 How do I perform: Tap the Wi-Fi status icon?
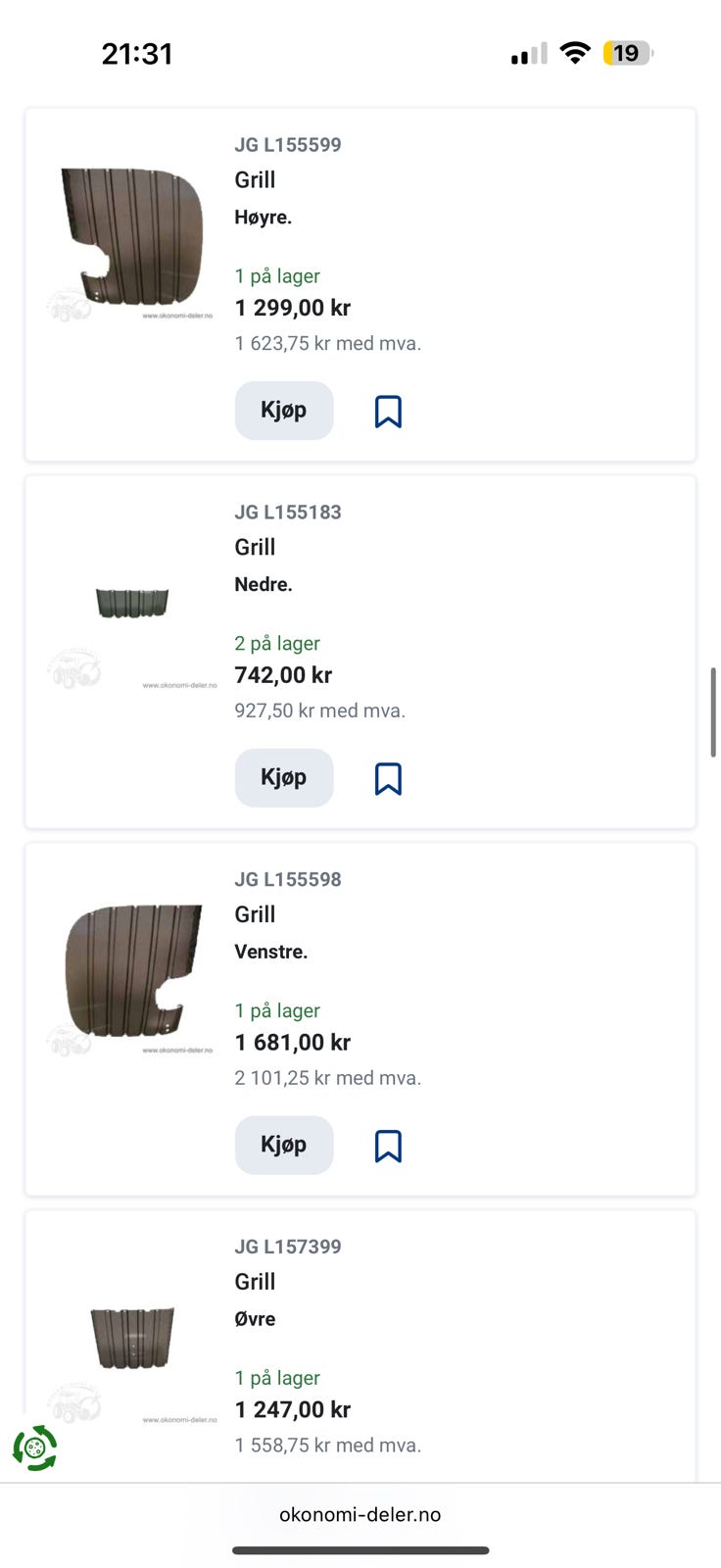point(575,53)
